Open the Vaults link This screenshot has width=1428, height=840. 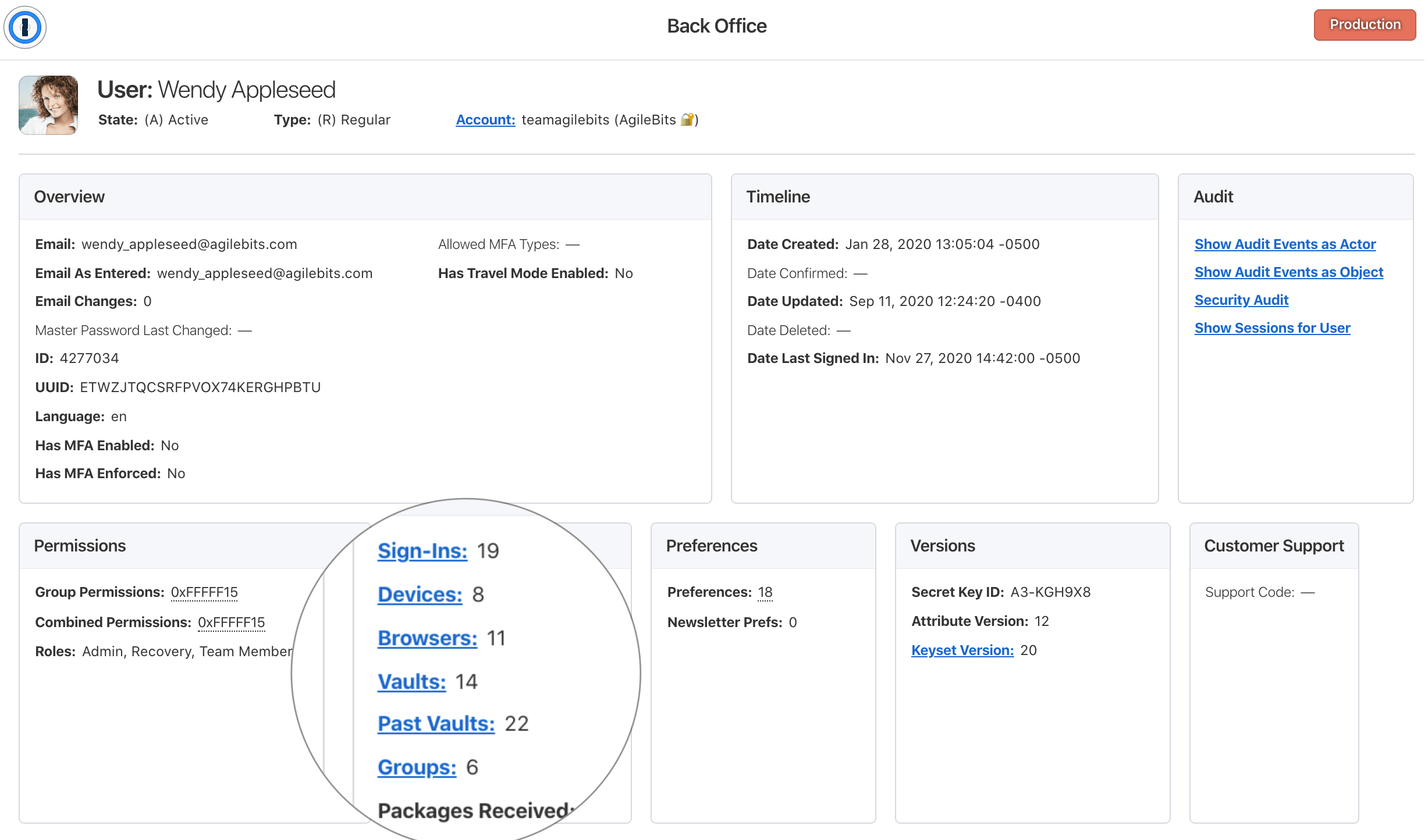[412, 681]
